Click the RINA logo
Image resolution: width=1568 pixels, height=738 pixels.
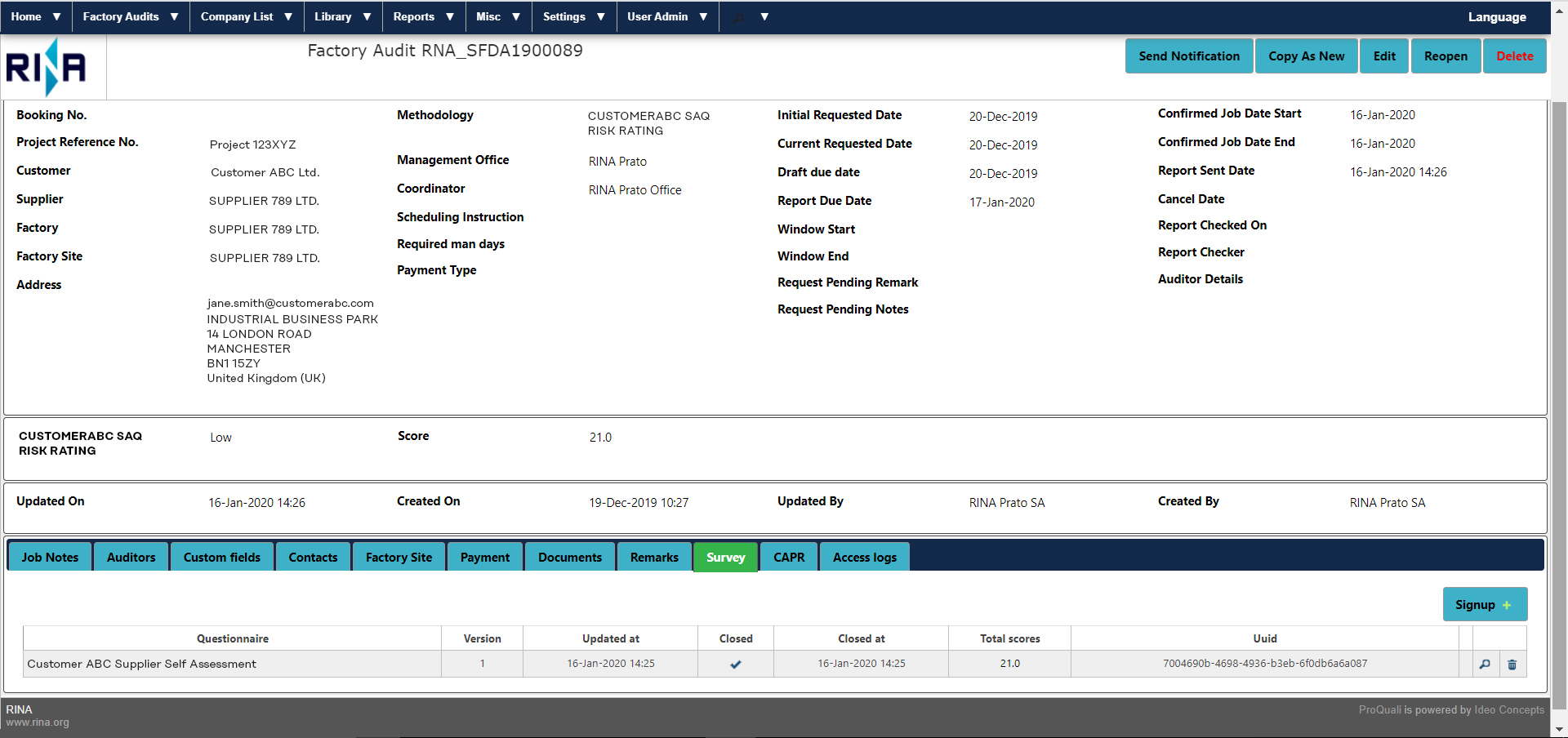pos(45,69)
